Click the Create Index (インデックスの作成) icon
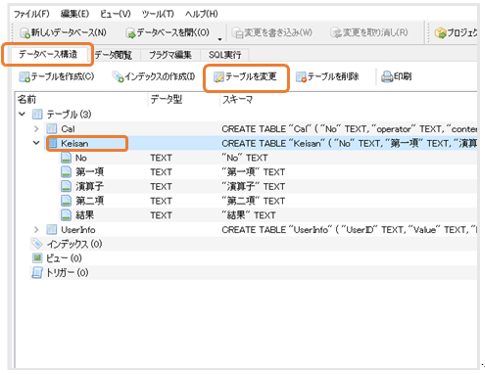This screenshot has height=375, width=485. 118,77
